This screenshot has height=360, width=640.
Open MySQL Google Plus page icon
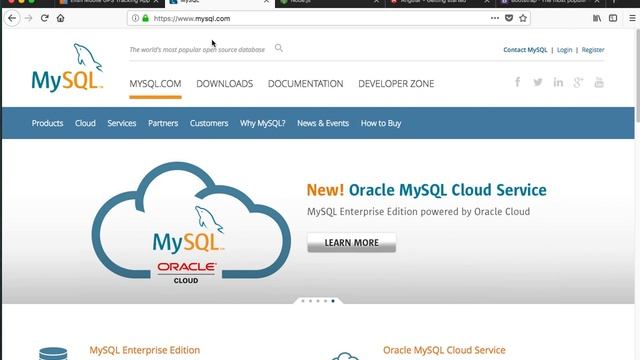pos(578,82)
